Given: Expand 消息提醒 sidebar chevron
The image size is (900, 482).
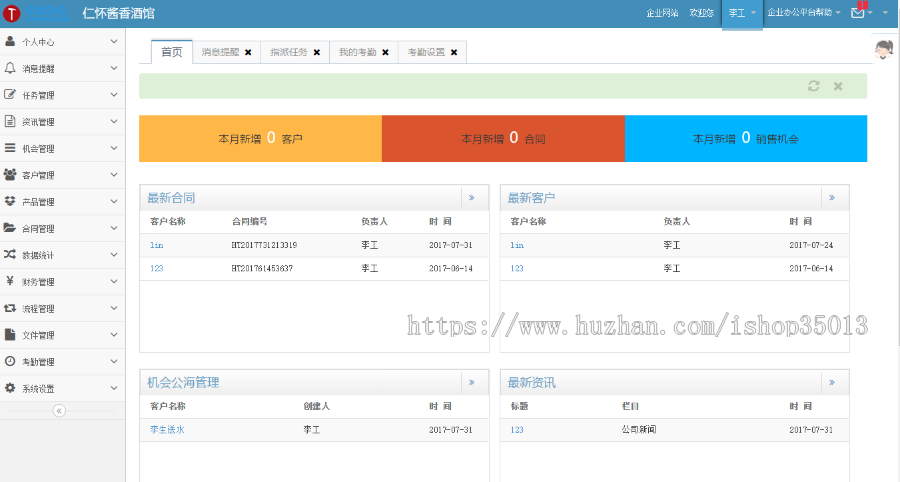Looking at the screenshot, I should pos(114,68).
